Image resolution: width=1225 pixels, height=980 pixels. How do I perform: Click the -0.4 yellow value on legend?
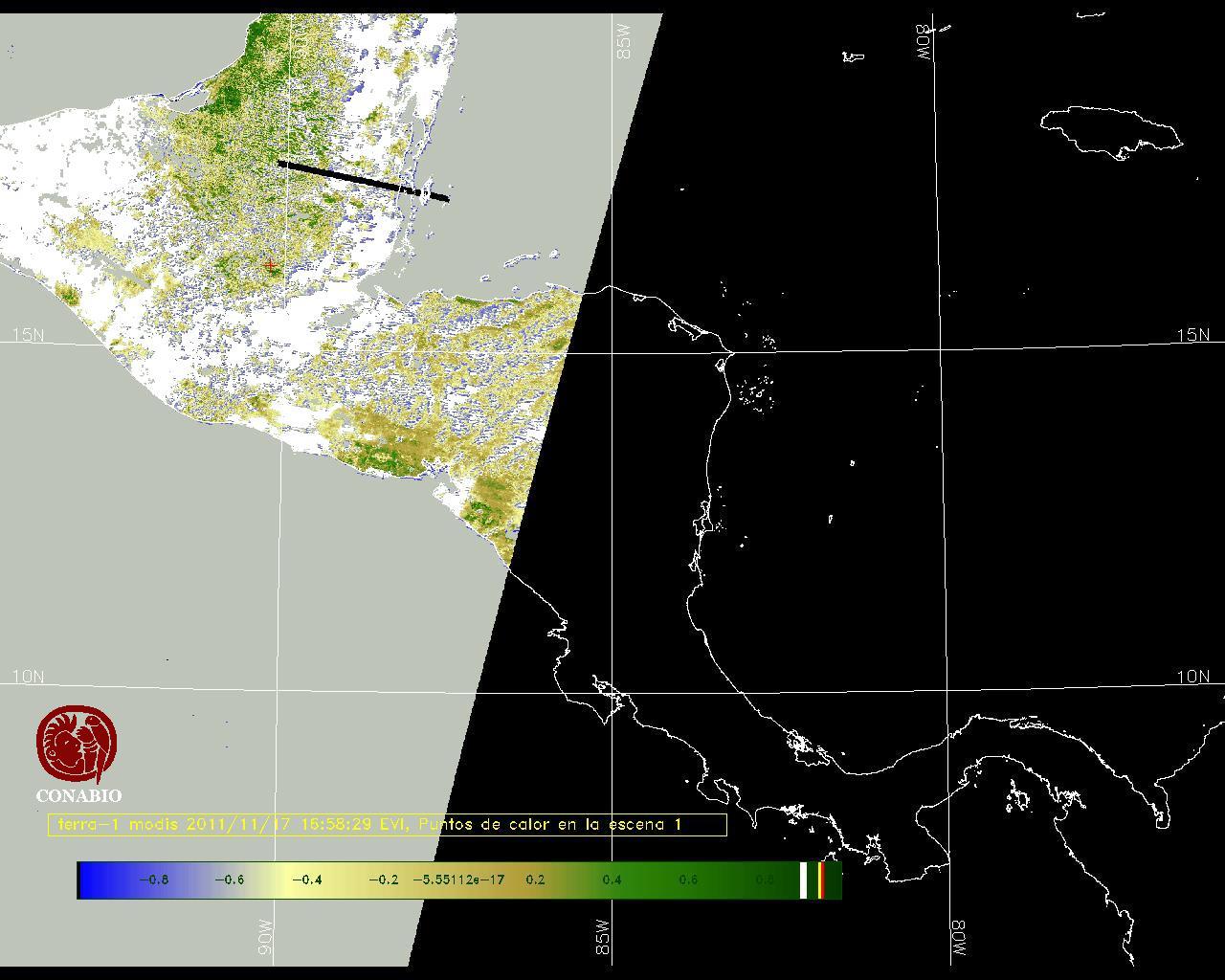point(306,880)
